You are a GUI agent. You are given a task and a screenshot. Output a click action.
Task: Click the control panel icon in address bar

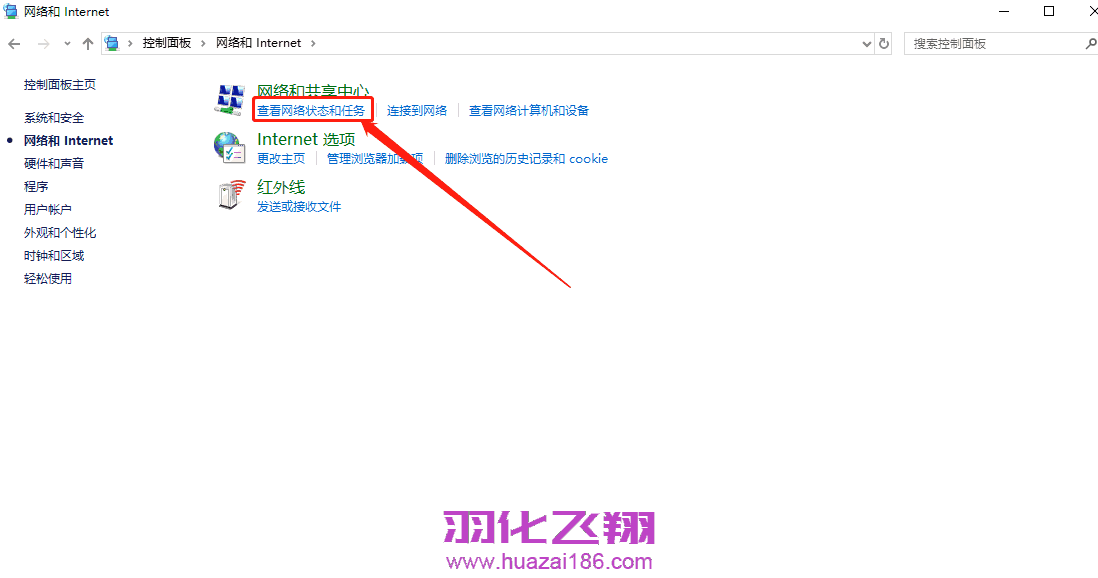click(112, 43)
